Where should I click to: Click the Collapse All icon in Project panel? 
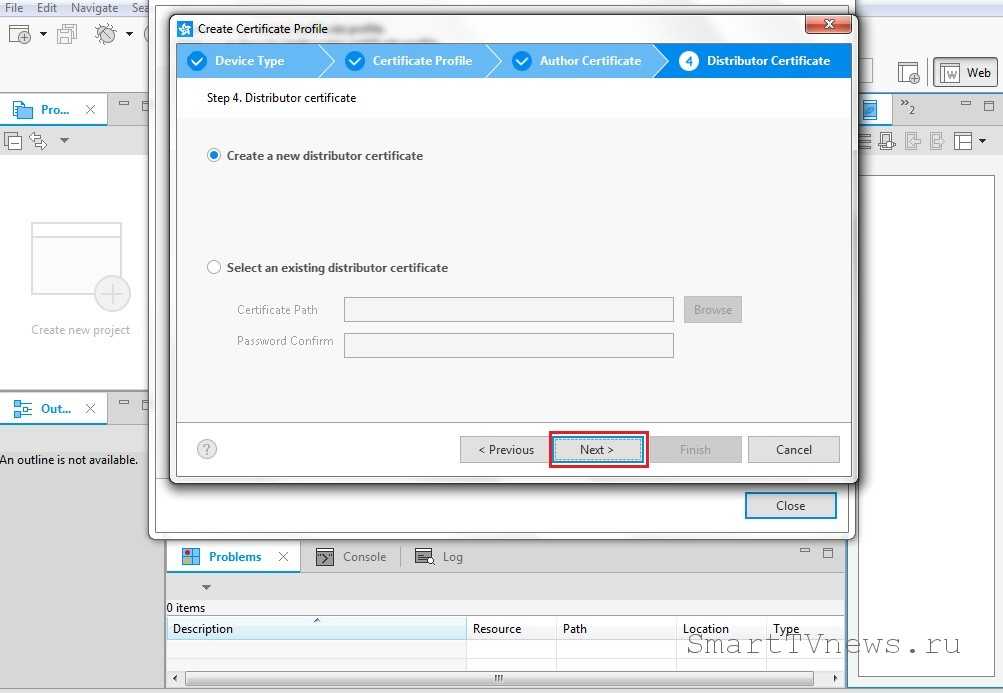(14, 141)
